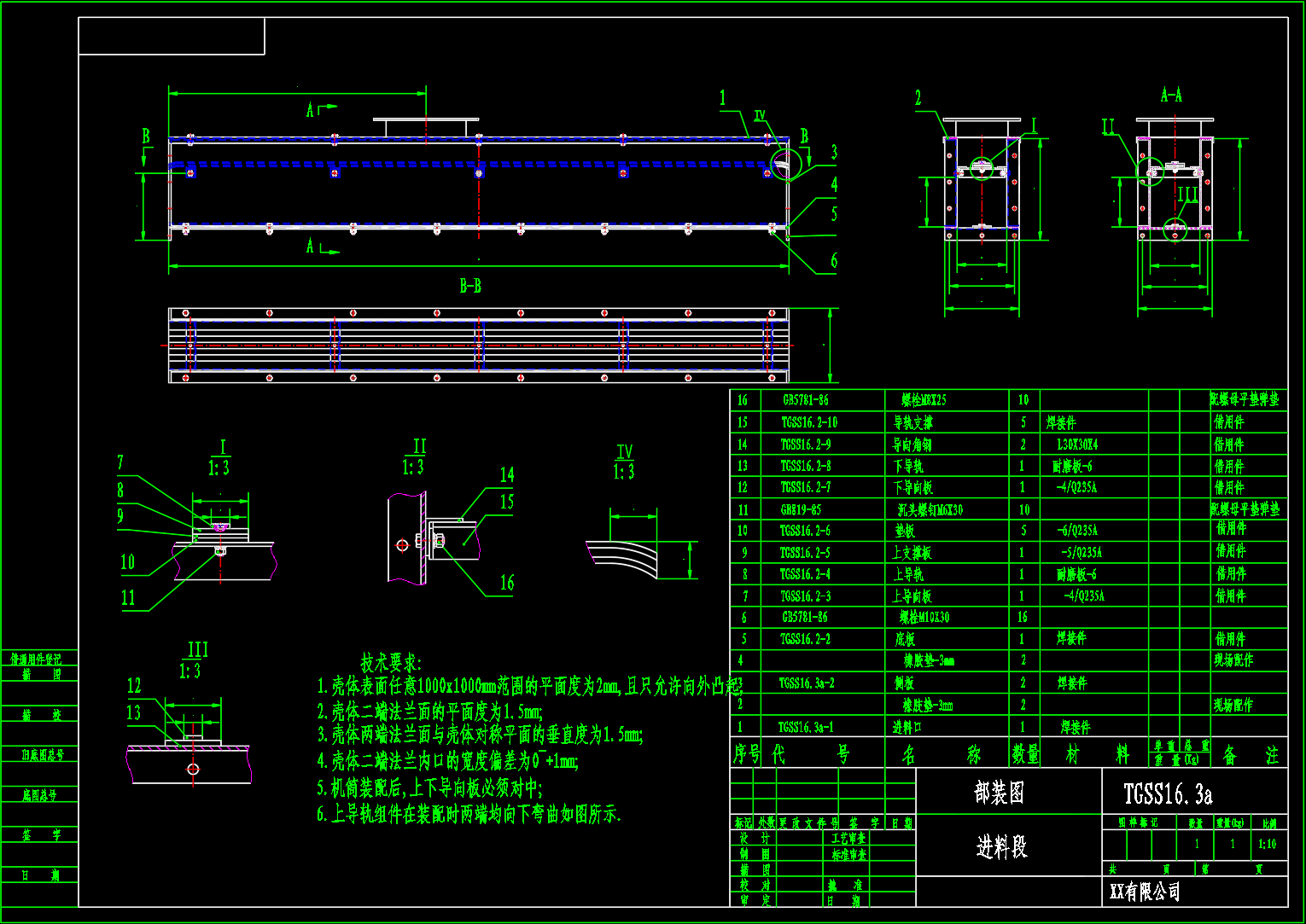The image size is (1306, 924).
Task: Click TGSS16.2-10 code in parts list
Action: [808, 422]
